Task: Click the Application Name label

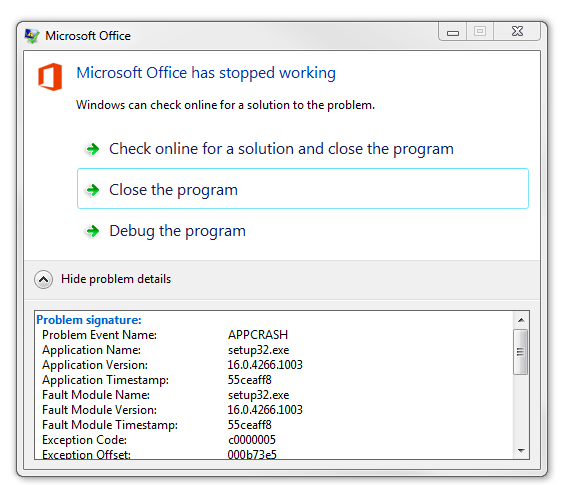Action: 91,350
